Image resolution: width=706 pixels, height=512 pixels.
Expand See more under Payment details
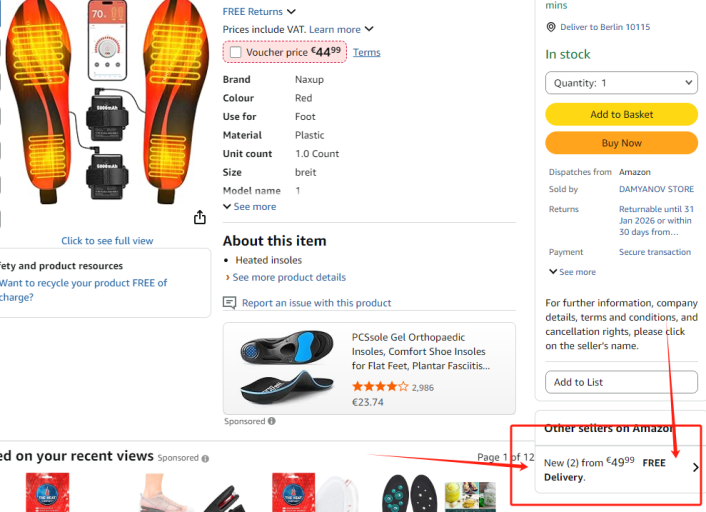572,272
